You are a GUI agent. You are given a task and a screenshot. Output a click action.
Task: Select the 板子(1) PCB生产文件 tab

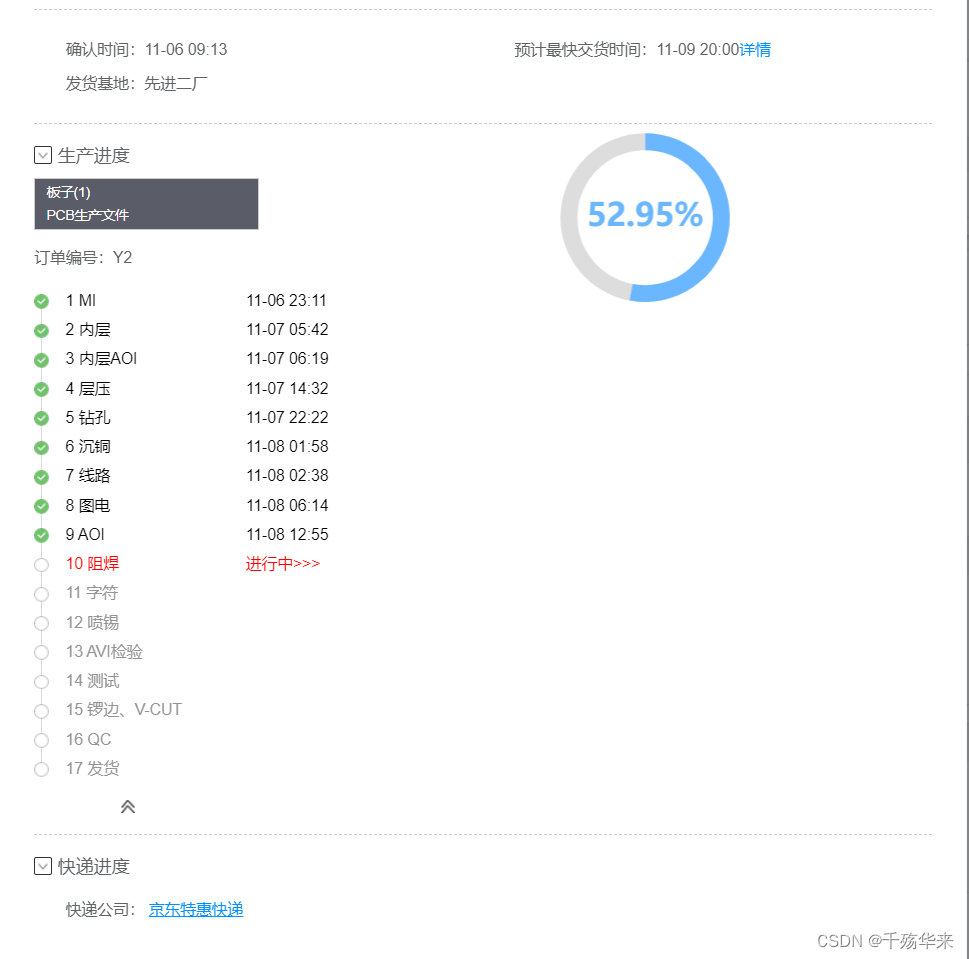[x=146, y=204]
